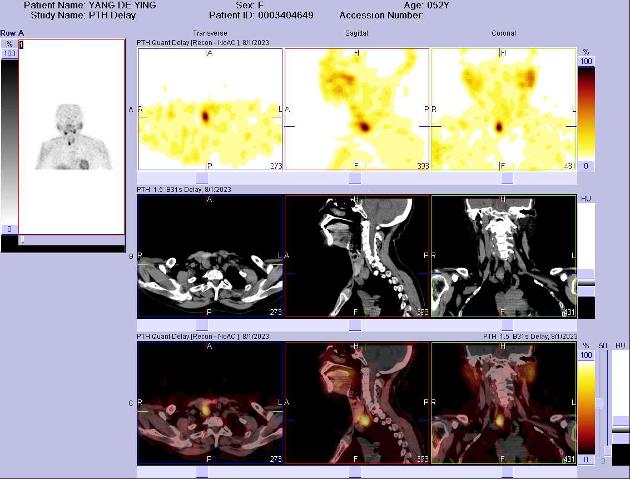Select the transverse CT viewport in row B
630x479 pixels.
(210, 256)
